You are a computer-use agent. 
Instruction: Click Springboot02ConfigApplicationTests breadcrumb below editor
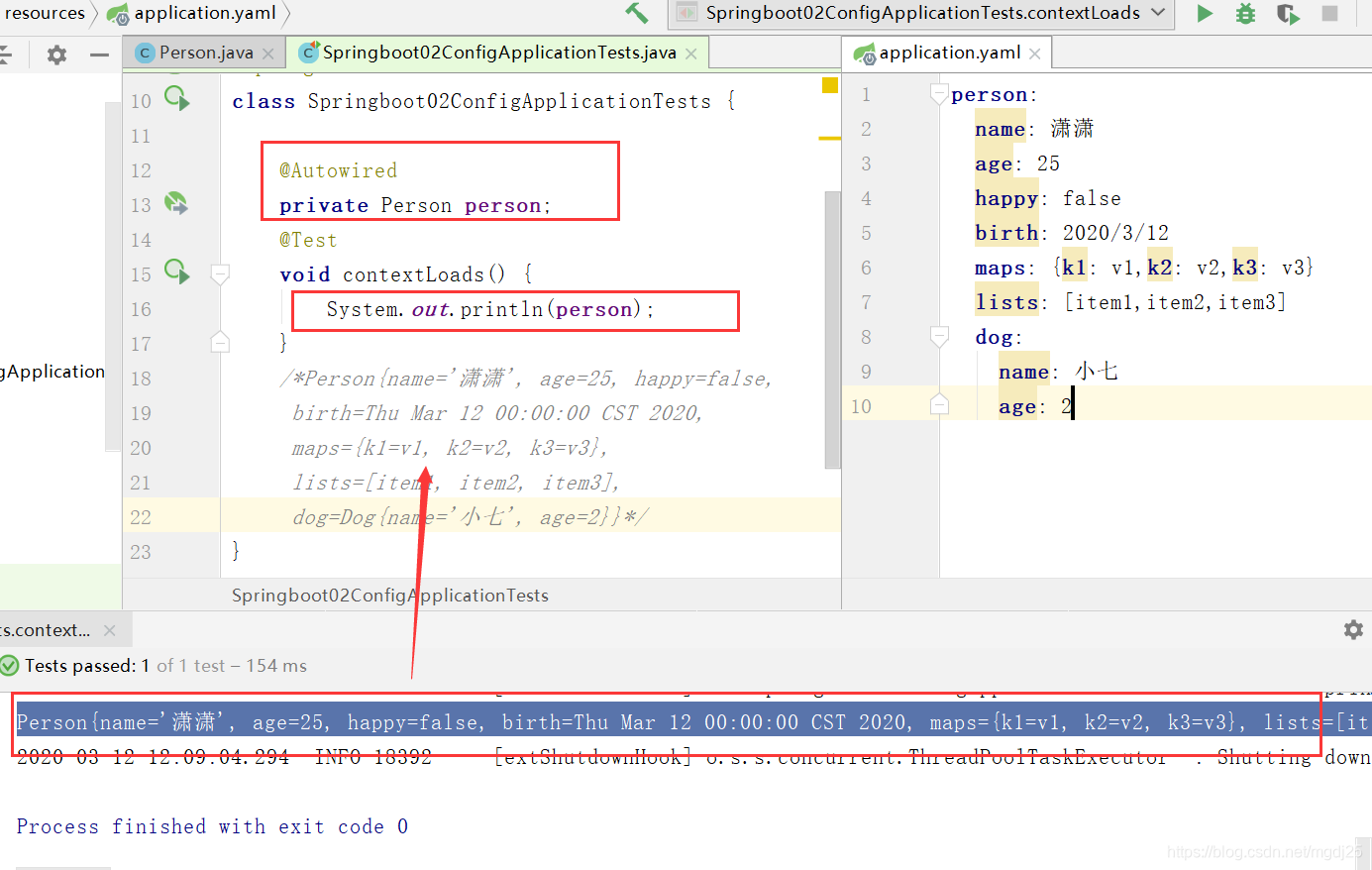click(390, 596)
